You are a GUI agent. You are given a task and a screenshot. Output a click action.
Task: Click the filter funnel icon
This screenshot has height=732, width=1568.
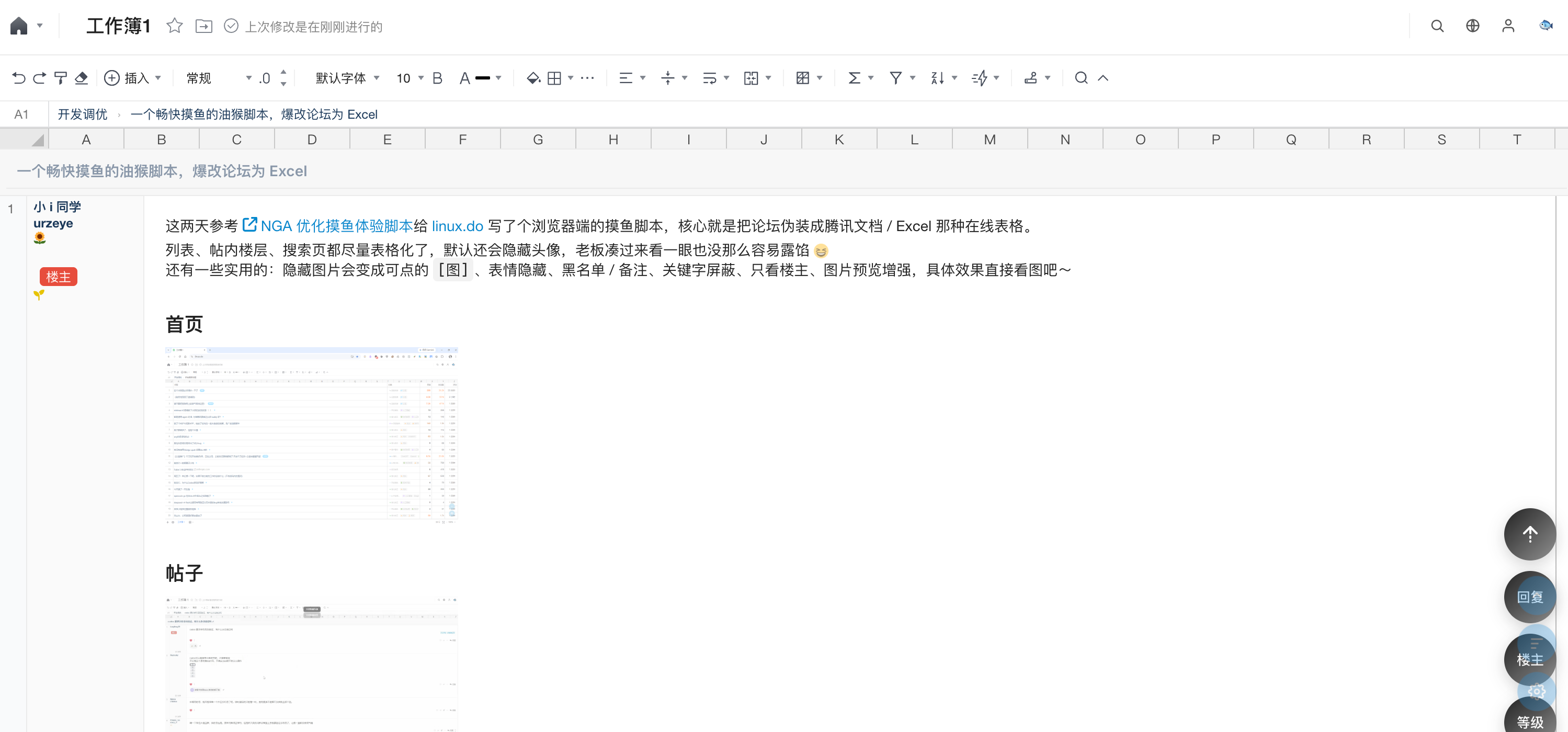point(895,78)
